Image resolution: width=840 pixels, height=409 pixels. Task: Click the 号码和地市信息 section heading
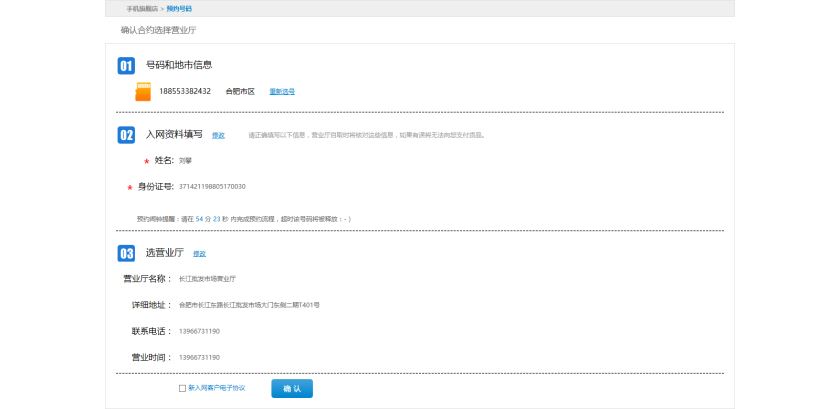coord(179,65)
